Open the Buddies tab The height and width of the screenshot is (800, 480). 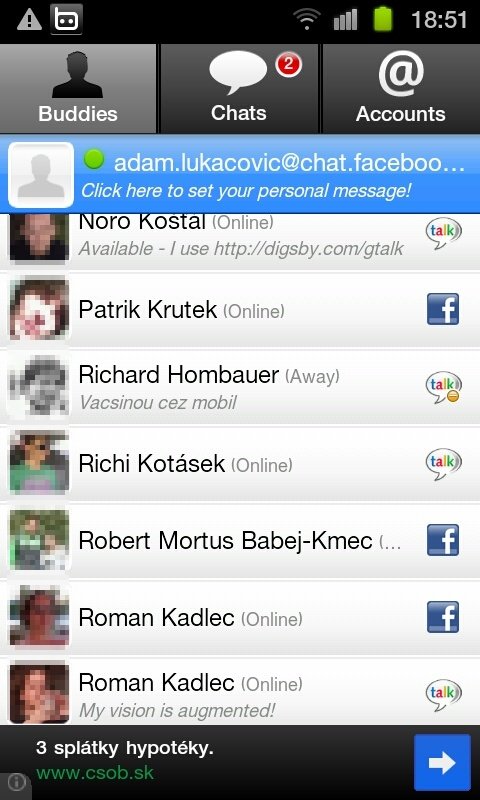[78, 88]
